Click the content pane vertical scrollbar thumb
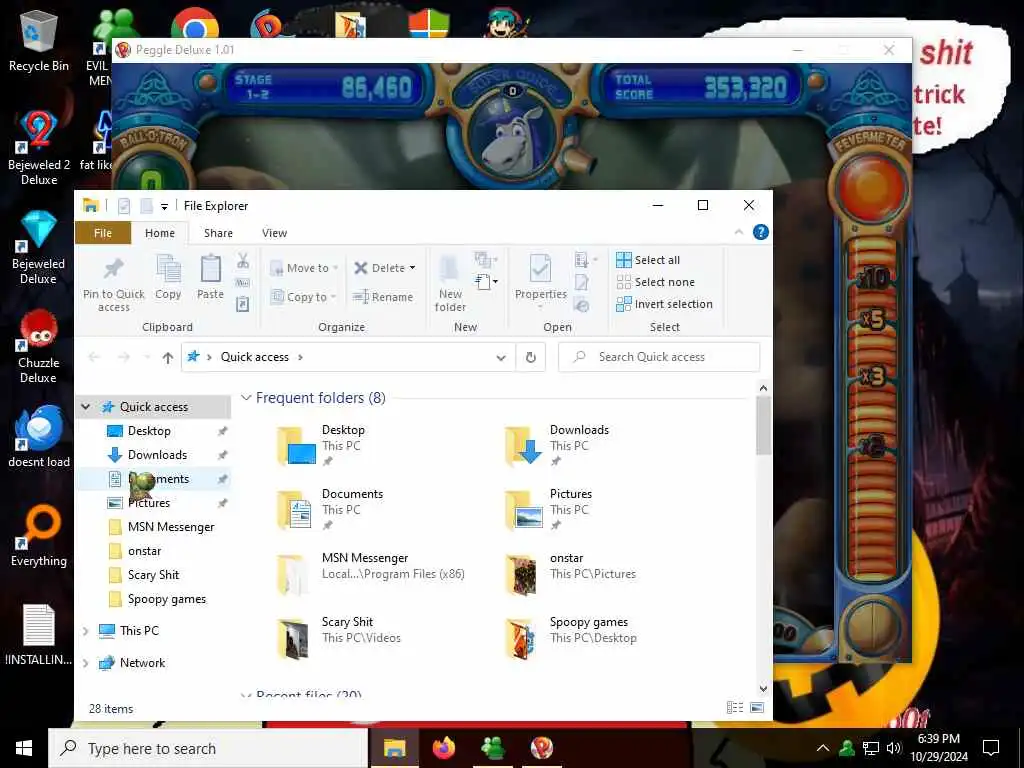1024x768 pixels. [x=763, y=426]
